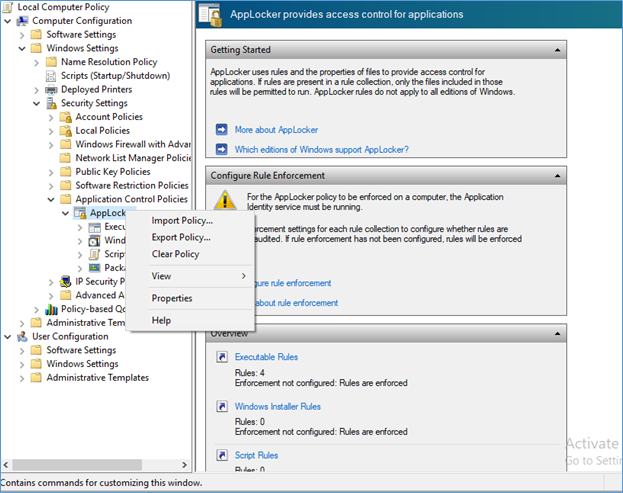Collapse the Configure Rule Enforcement section
Screen dimensions: 623x493
pos(557,176)
